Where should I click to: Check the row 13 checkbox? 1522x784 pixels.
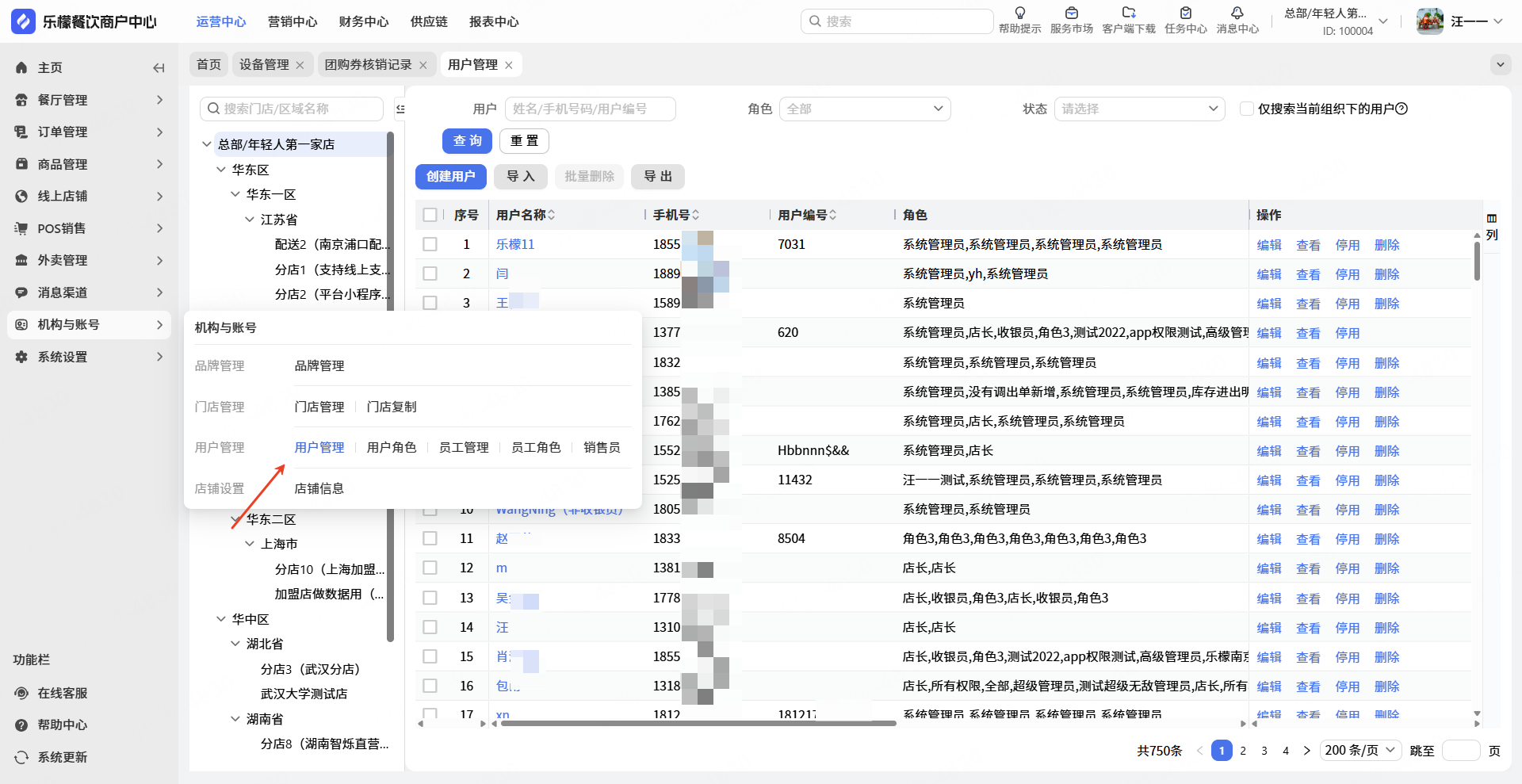click(430, 598)
